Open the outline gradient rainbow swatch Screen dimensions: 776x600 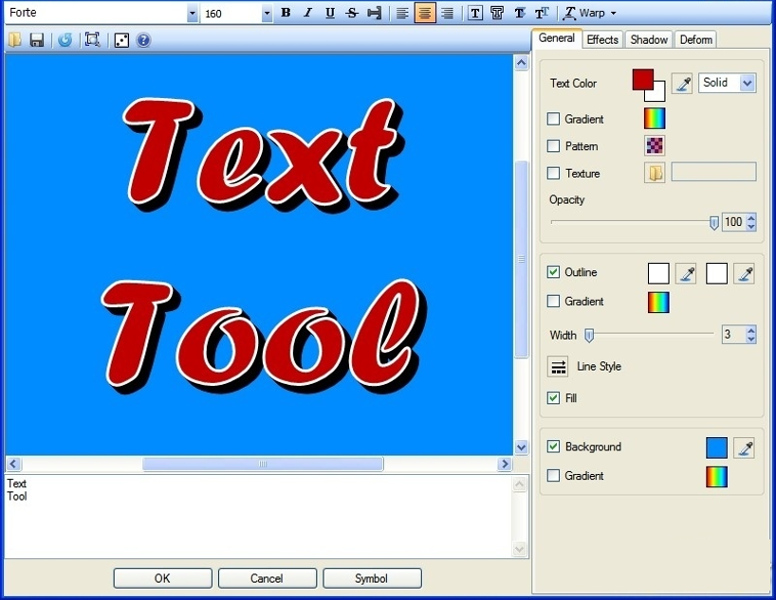659,302
